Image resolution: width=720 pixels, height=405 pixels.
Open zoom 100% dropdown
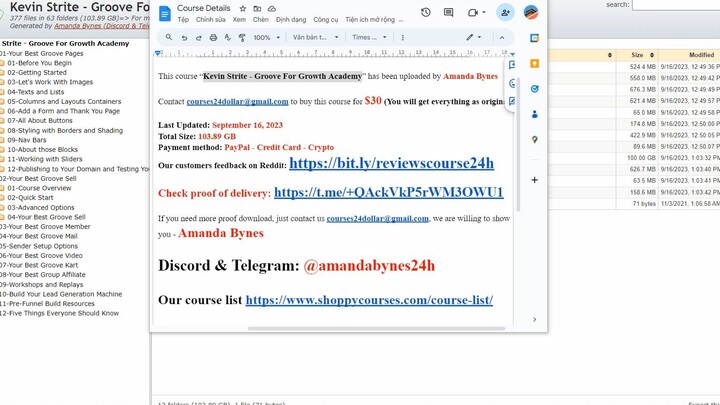click(x=266, y=38)
